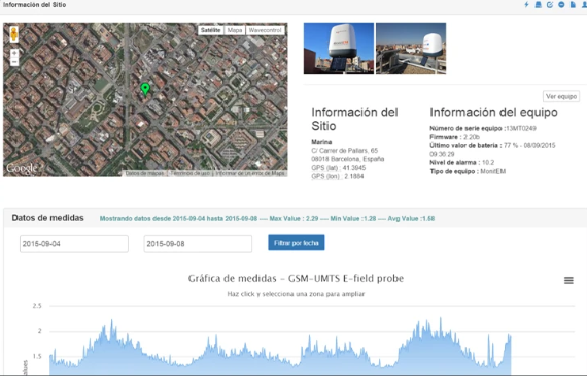Open the second rooftop equipment photo
588x376 pixels.
click(x=411, y=48)
